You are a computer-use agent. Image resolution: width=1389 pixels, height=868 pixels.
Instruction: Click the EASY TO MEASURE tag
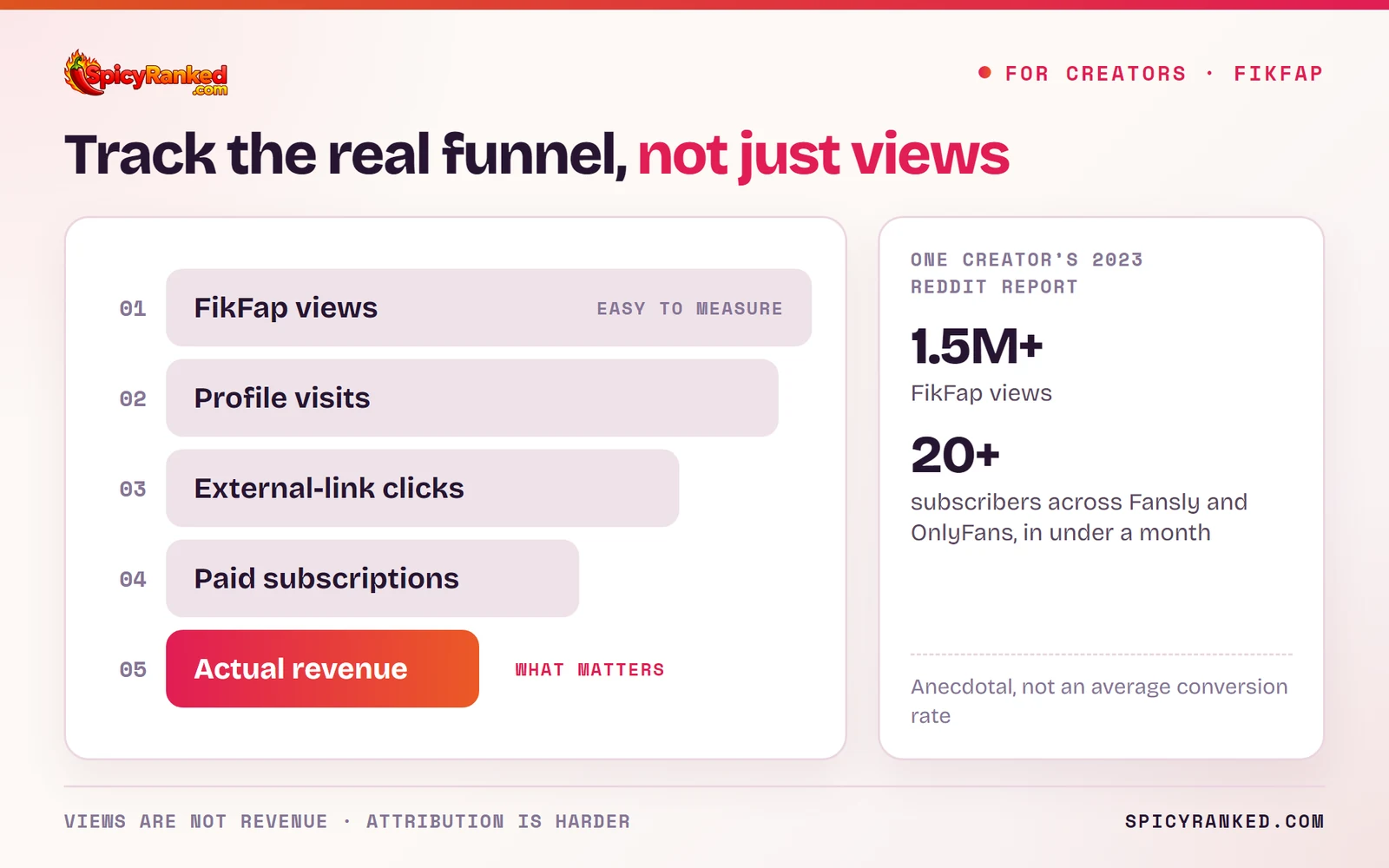689,309
